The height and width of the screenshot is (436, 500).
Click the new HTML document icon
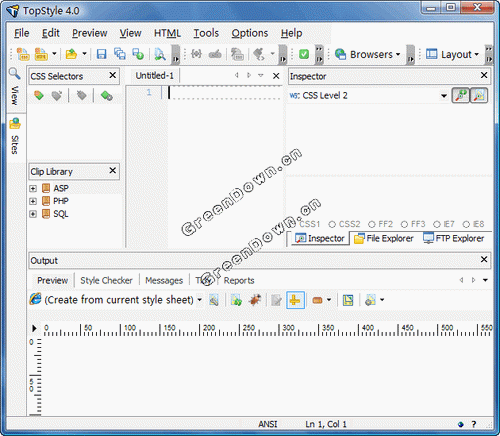point(41,54)
